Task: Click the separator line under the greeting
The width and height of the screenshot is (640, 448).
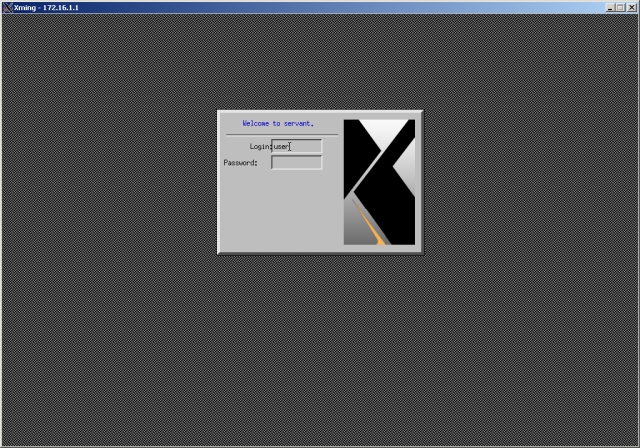Action: click(x=281, y=134)
